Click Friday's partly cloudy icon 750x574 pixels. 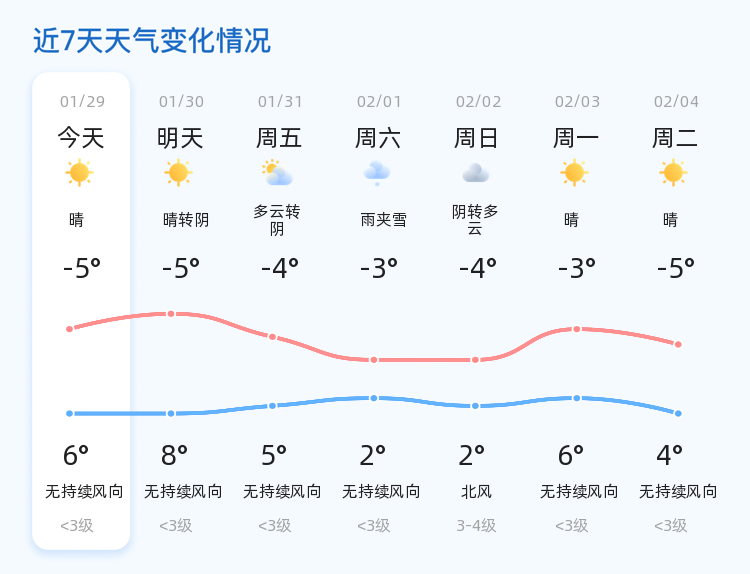(x=277, y=173)
